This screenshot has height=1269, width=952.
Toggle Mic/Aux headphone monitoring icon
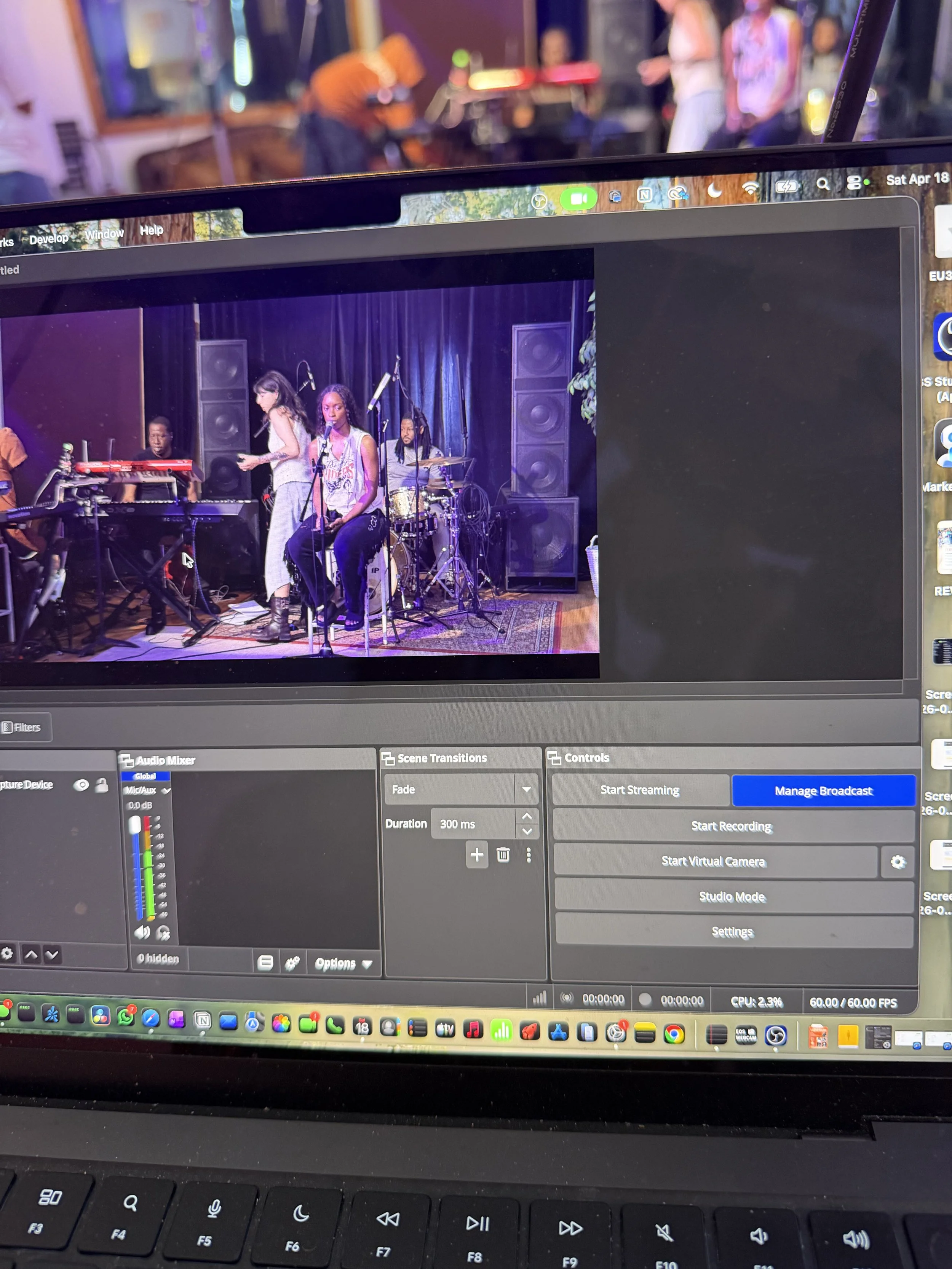click(x=163, y=933)
